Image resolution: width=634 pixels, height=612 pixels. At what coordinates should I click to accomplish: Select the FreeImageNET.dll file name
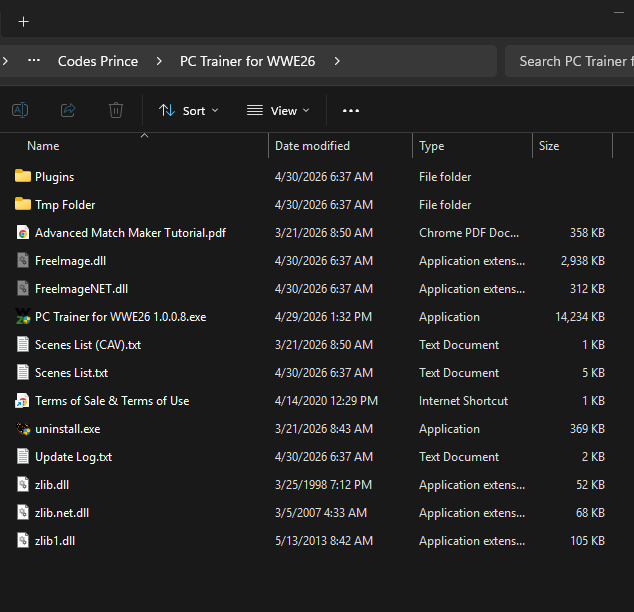click(81, 289)
